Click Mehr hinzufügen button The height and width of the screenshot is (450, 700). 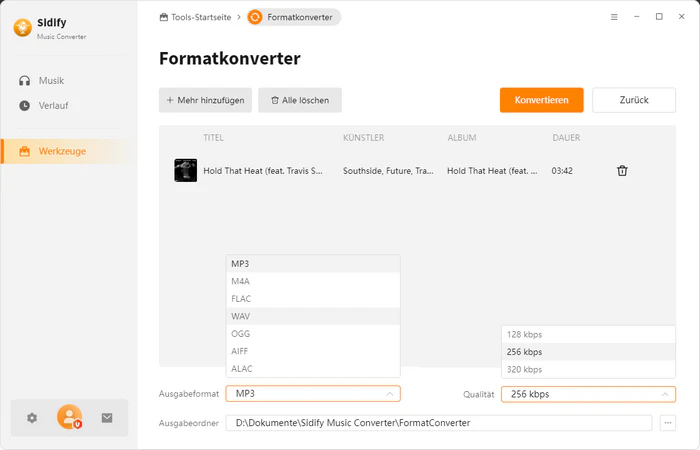[205, 100]
